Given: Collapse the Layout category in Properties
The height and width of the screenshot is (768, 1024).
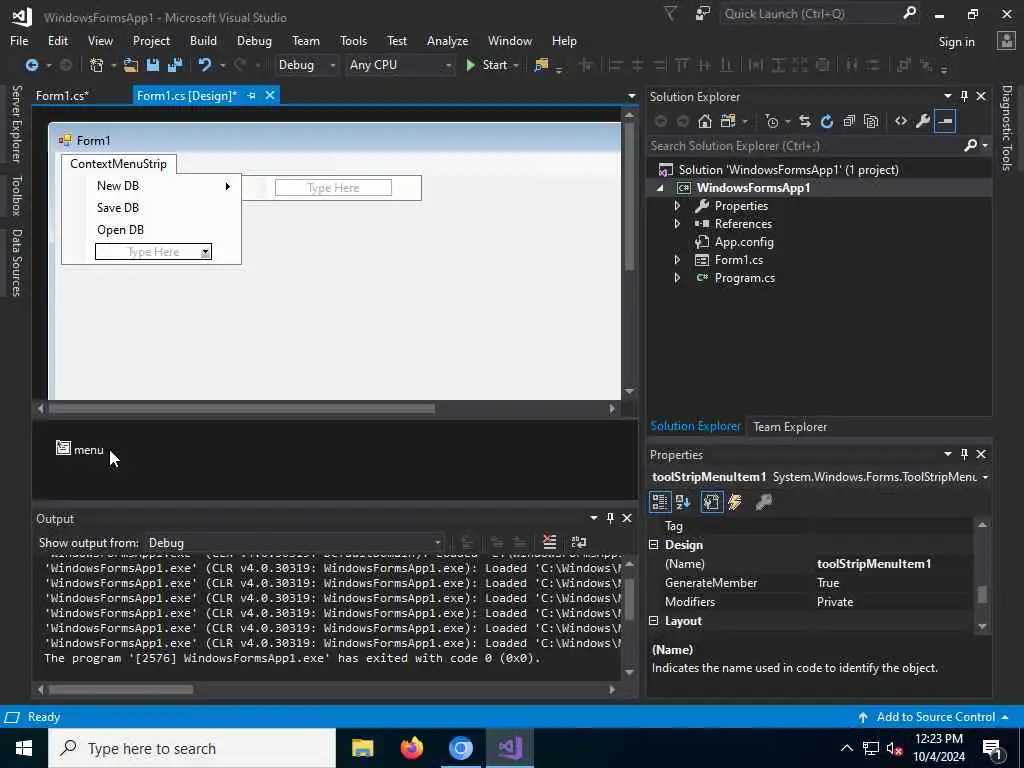Looking at the screenshot, I should click(x=654, y=620).
